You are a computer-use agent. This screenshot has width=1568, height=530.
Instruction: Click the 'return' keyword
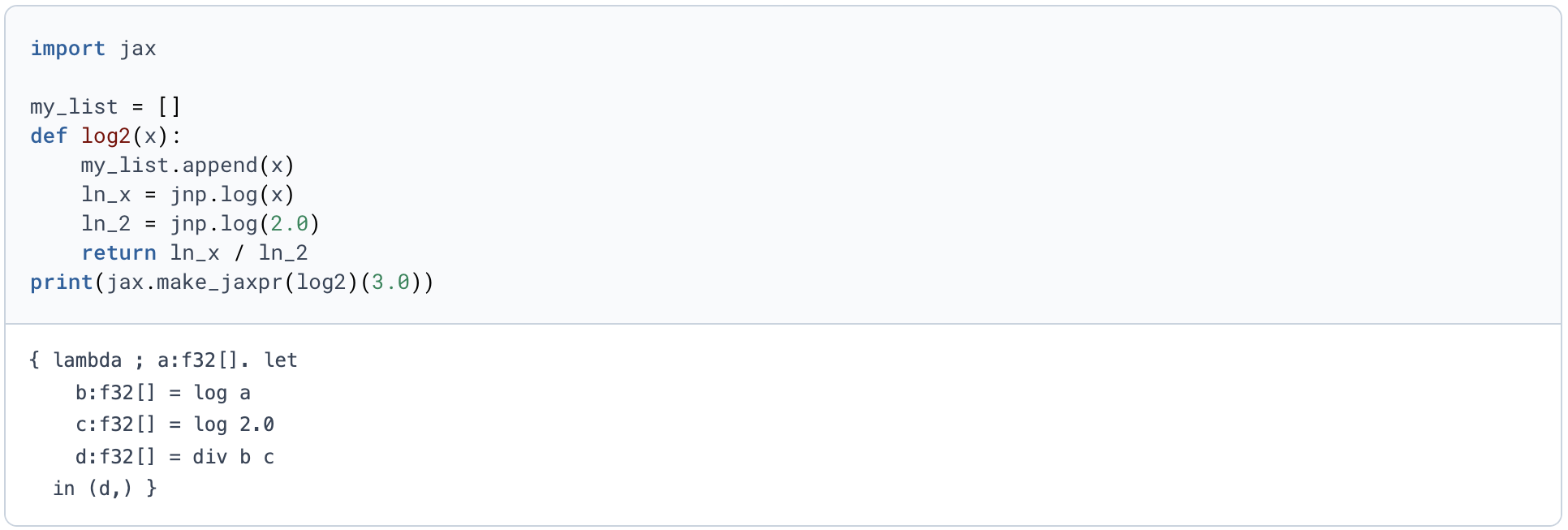point(118,253)
